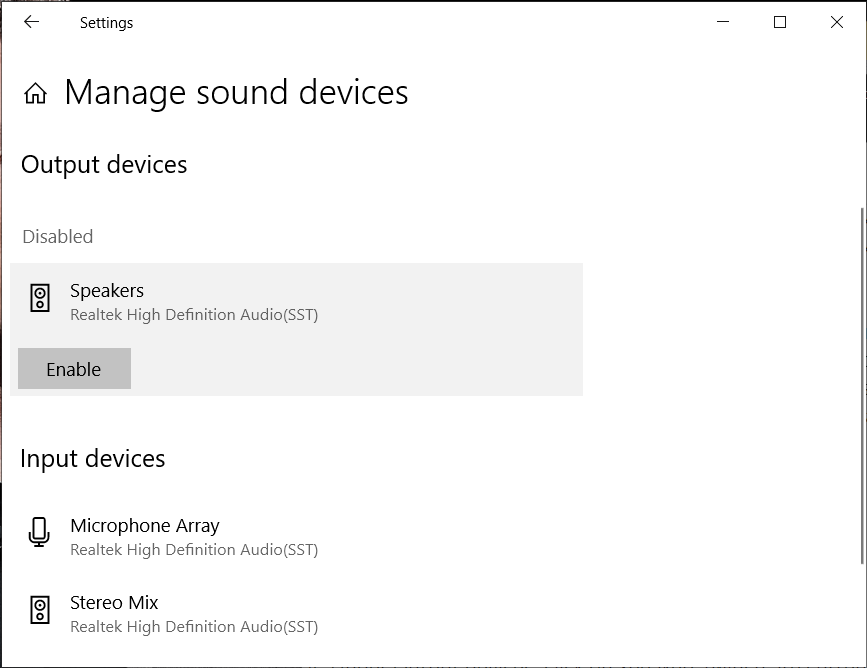Click the Disabled group label

coord(58,237)
